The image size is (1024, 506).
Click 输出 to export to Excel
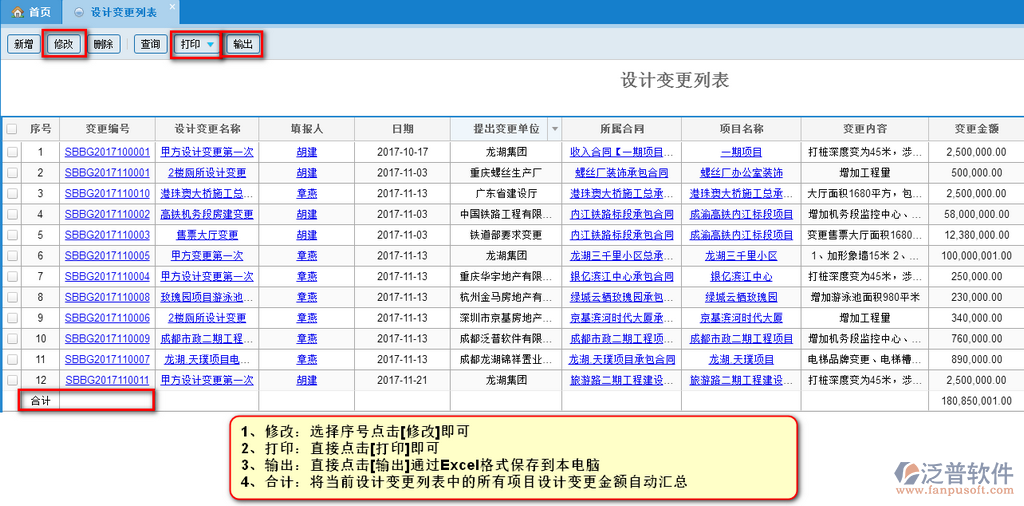click(243, 44)
